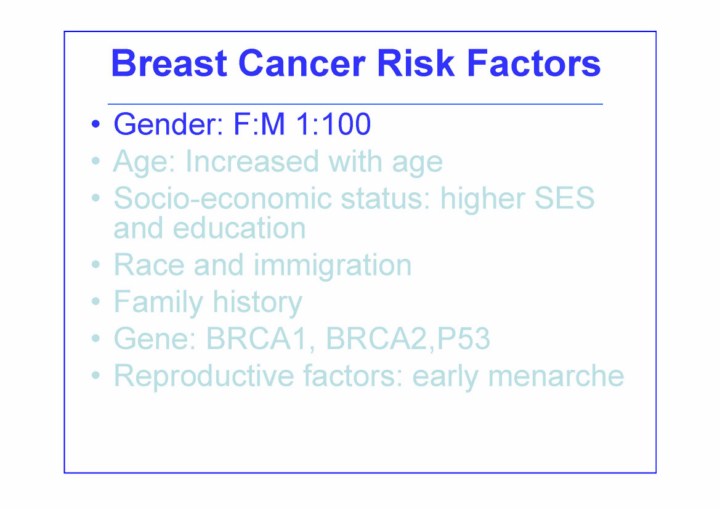The width and height of the screenshot is (720, 509).
Task: Click the words and education on the wrapped line
Action: [x=209, y=228]
